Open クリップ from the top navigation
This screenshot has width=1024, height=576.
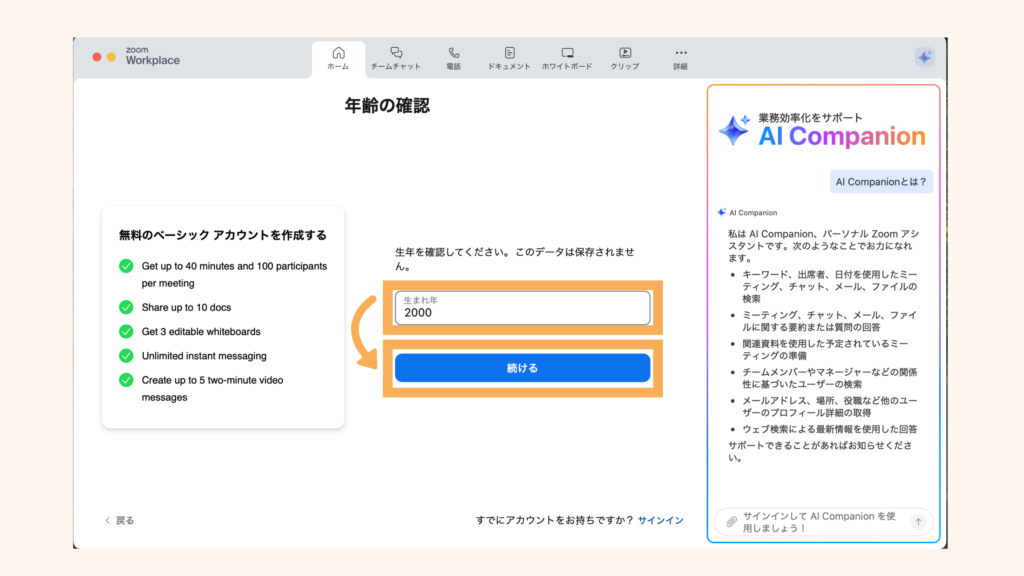point(625,55)
